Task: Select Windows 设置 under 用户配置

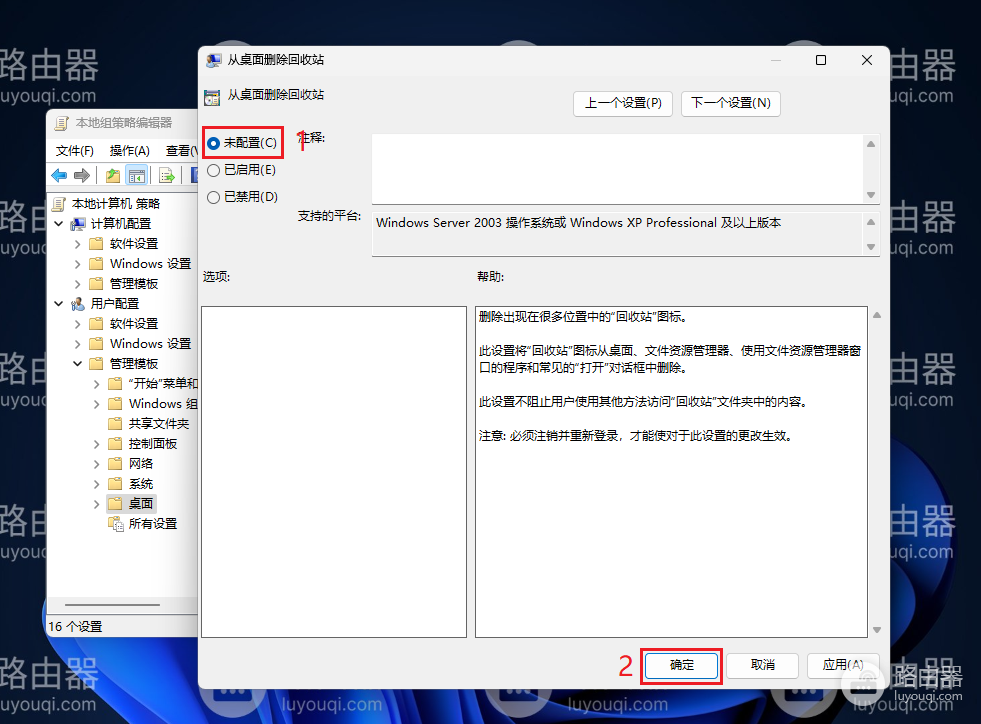Action: click(150, 344)
